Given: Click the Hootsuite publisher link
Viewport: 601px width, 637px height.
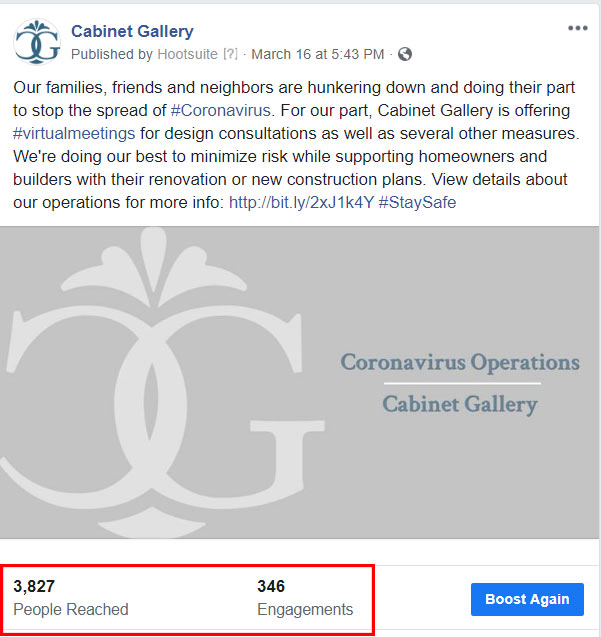Looking at the screenshot, I should pyautogui.click(x=188, y=54).
